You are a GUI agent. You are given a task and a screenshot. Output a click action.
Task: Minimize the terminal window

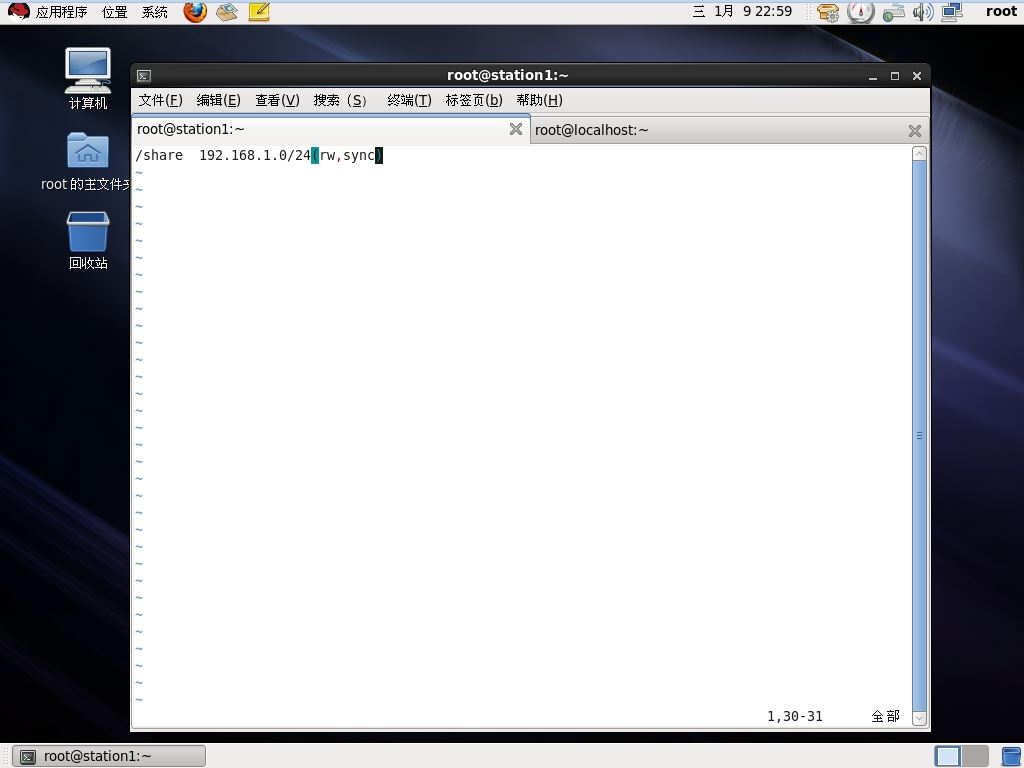873,76
